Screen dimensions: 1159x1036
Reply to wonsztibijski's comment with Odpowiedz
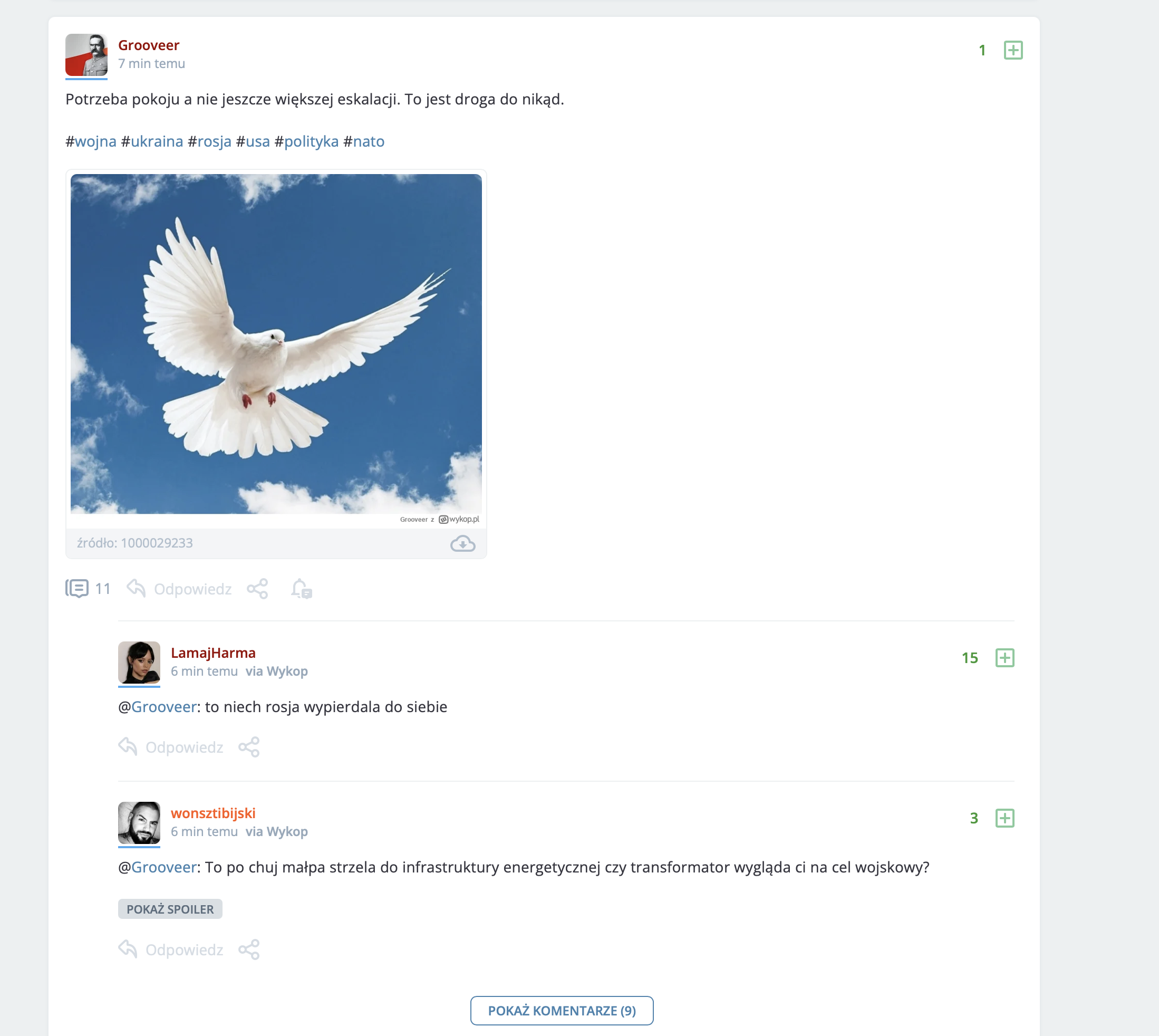(x=171, y=949)
